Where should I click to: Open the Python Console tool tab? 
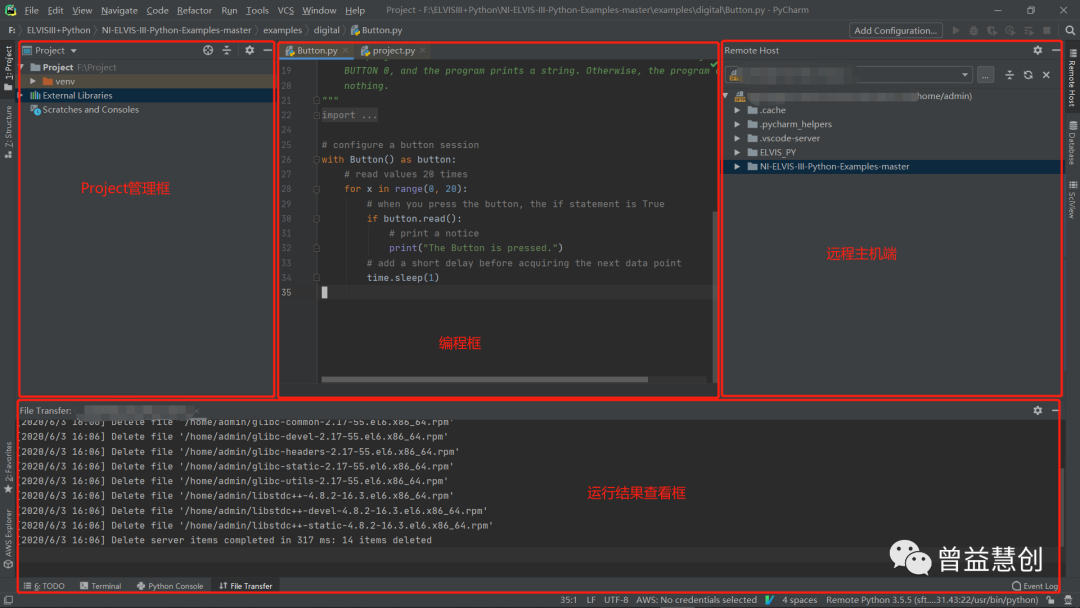coord(170,586)
